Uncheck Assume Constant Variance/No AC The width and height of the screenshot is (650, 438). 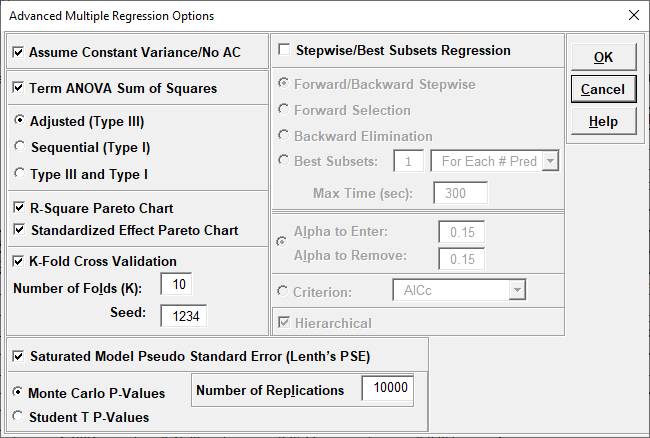tap(18, 53)
